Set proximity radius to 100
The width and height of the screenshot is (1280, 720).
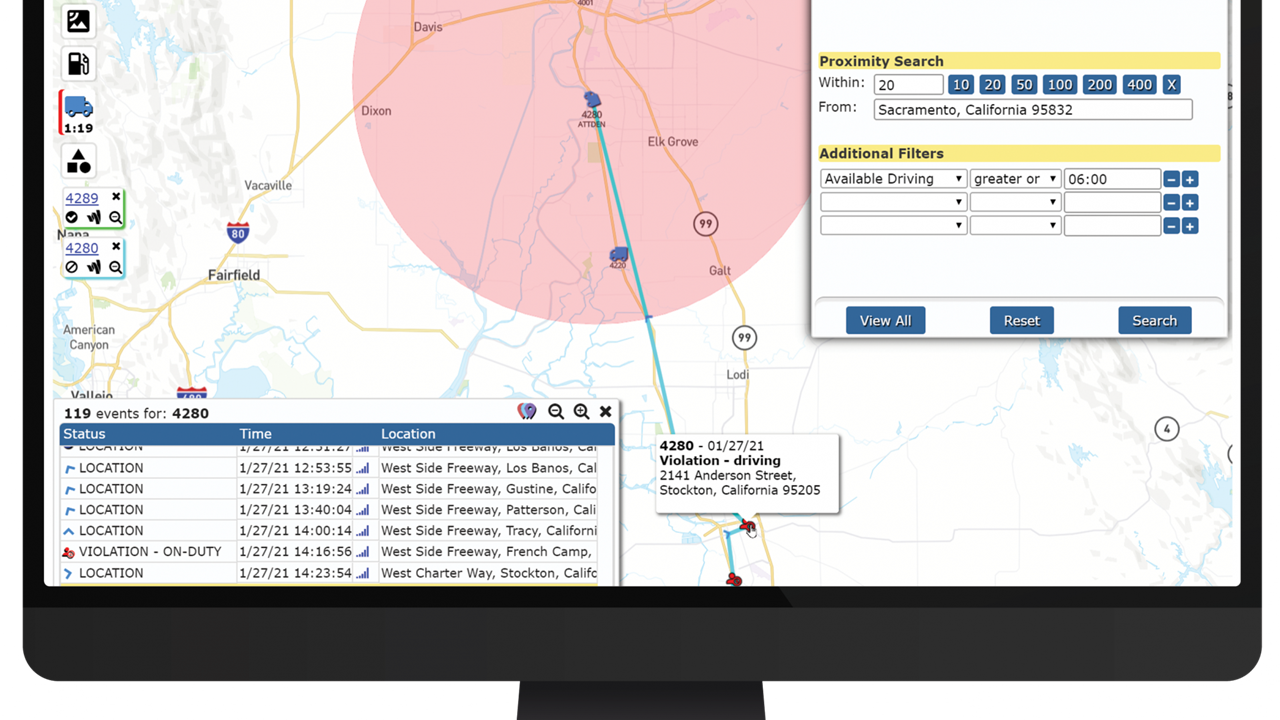(1060, 85)
